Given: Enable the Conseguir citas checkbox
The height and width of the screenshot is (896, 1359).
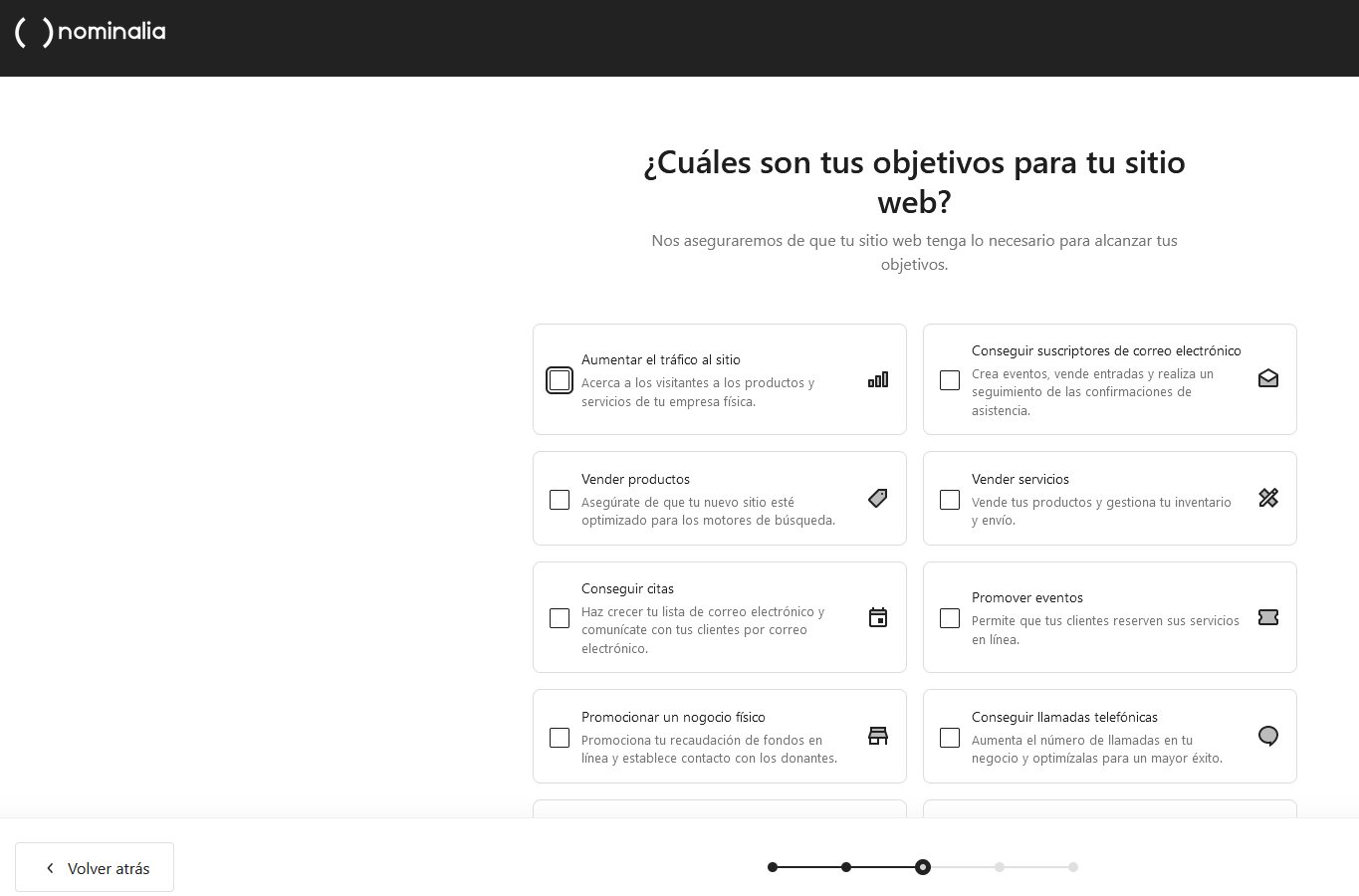Looking at the screenshot, I should tap(560, 618).
